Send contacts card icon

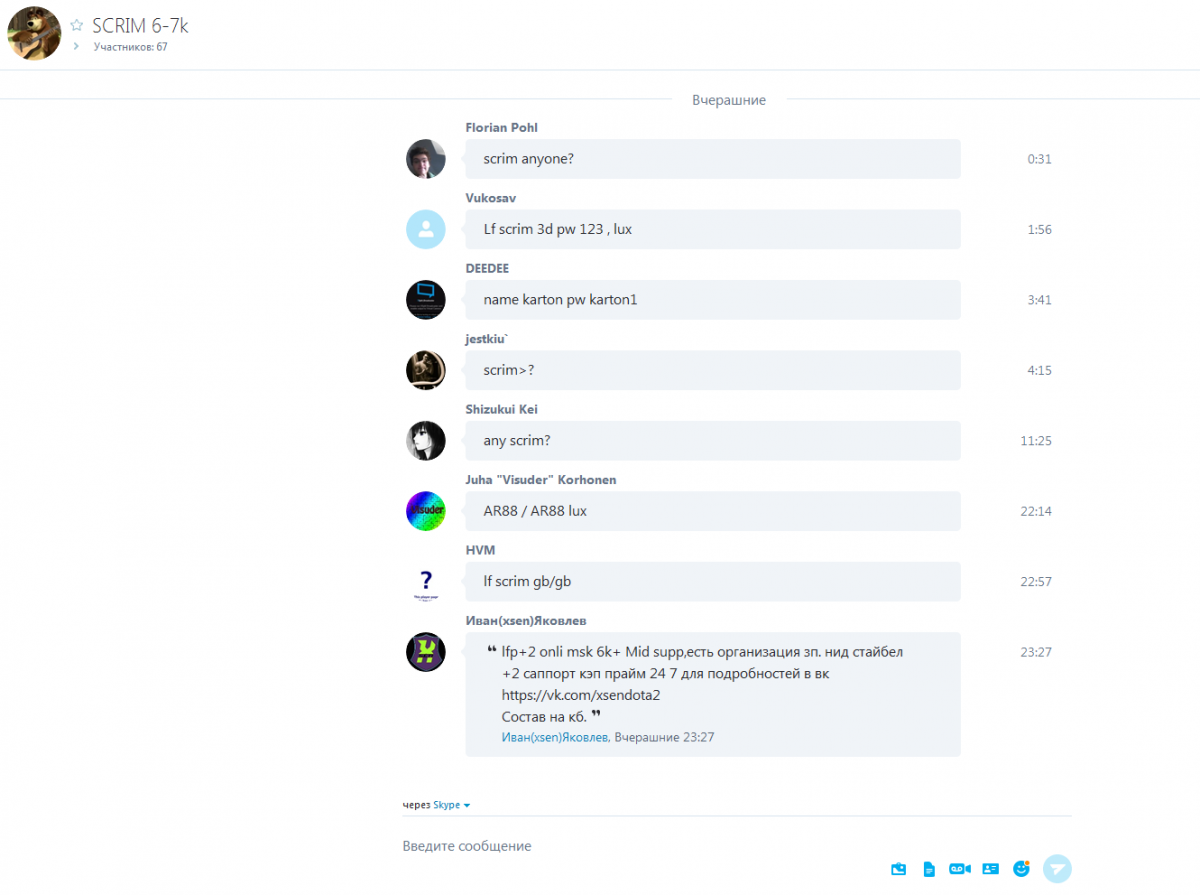pyautogui.click(x=990, y=869)
